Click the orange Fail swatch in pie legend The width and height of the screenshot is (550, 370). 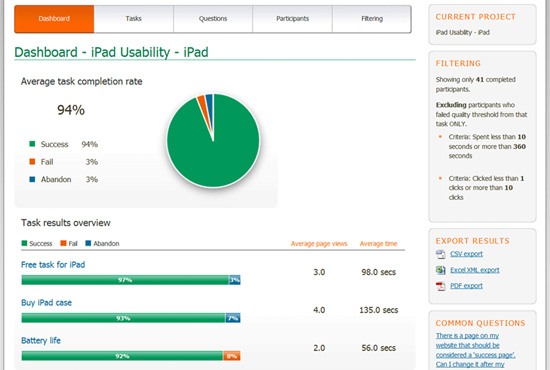tap(32, 161)
